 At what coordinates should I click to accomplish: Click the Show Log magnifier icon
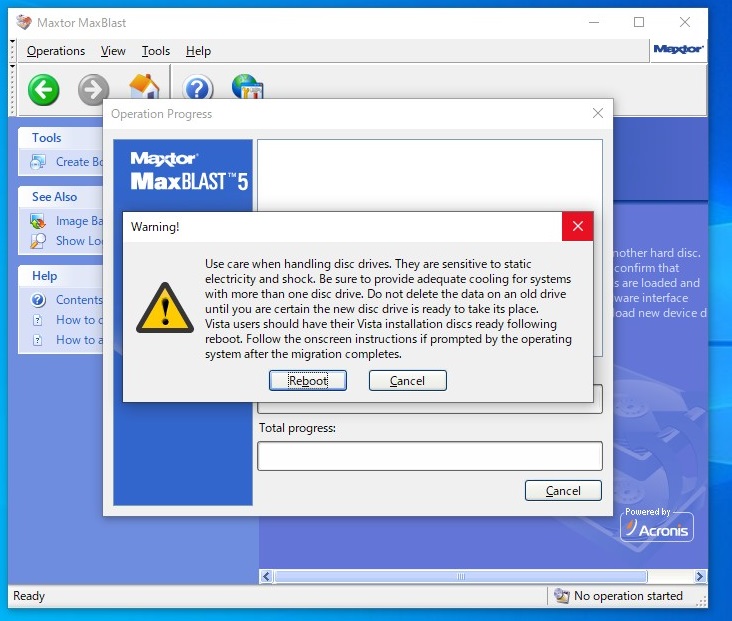(38, 241)
